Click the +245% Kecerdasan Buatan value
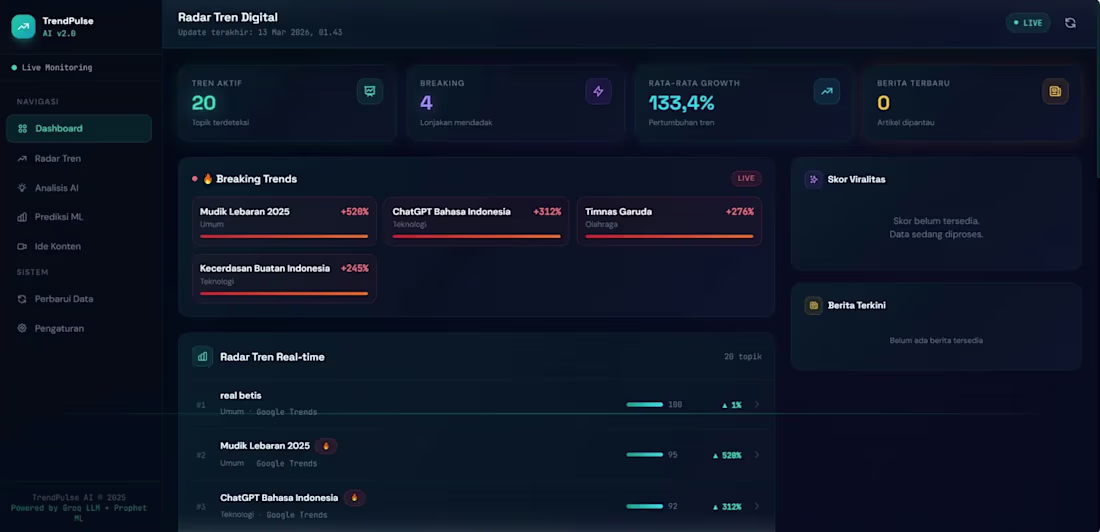1100x532 pixels. (x=354, y=268)
